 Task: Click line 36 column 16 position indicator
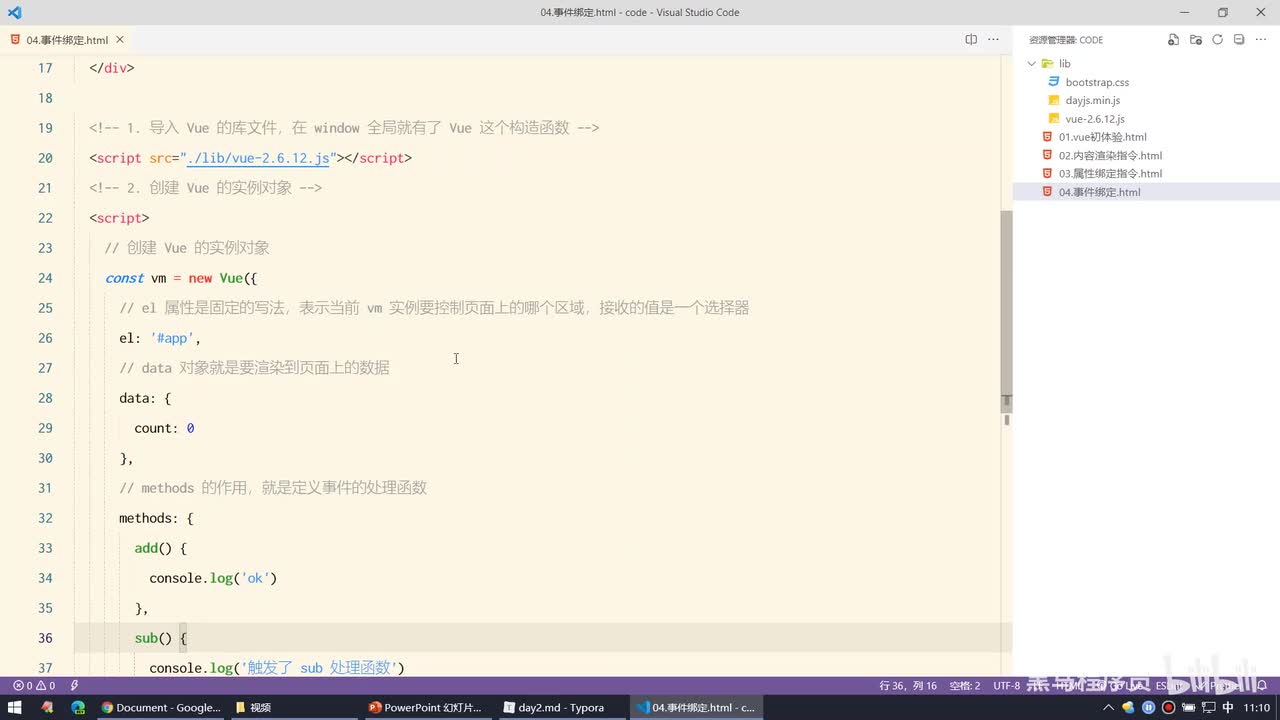click(907, 686)
